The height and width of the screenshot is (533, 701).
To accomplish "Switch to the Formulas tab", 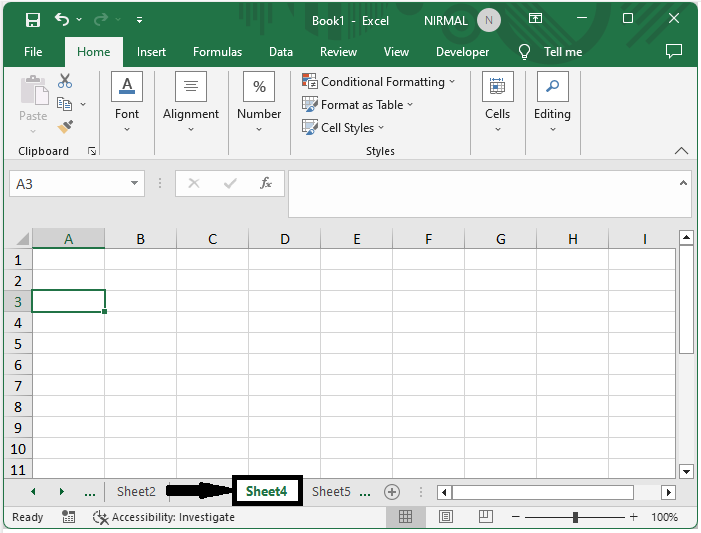I will [217, 52].
